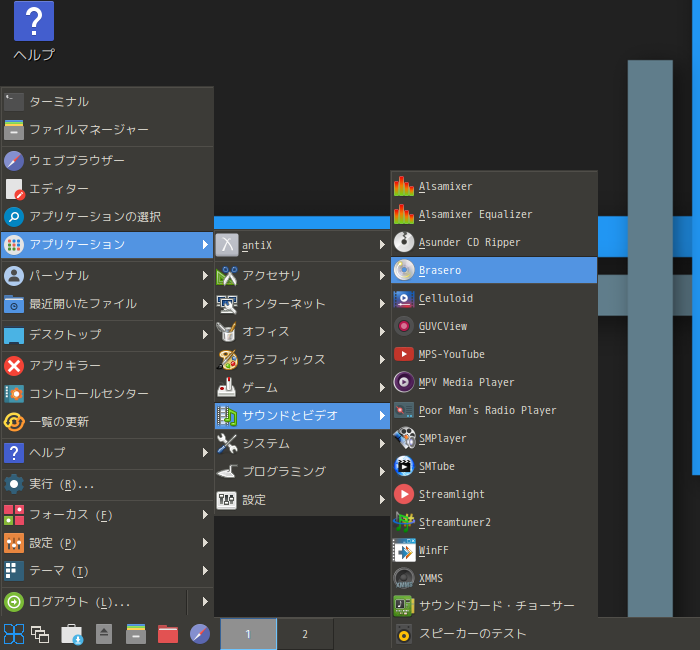The height and width of the screenshot is (650, 700).
Task: Expand the オフィス submenu arrow
Action: [x=382, y=332]
